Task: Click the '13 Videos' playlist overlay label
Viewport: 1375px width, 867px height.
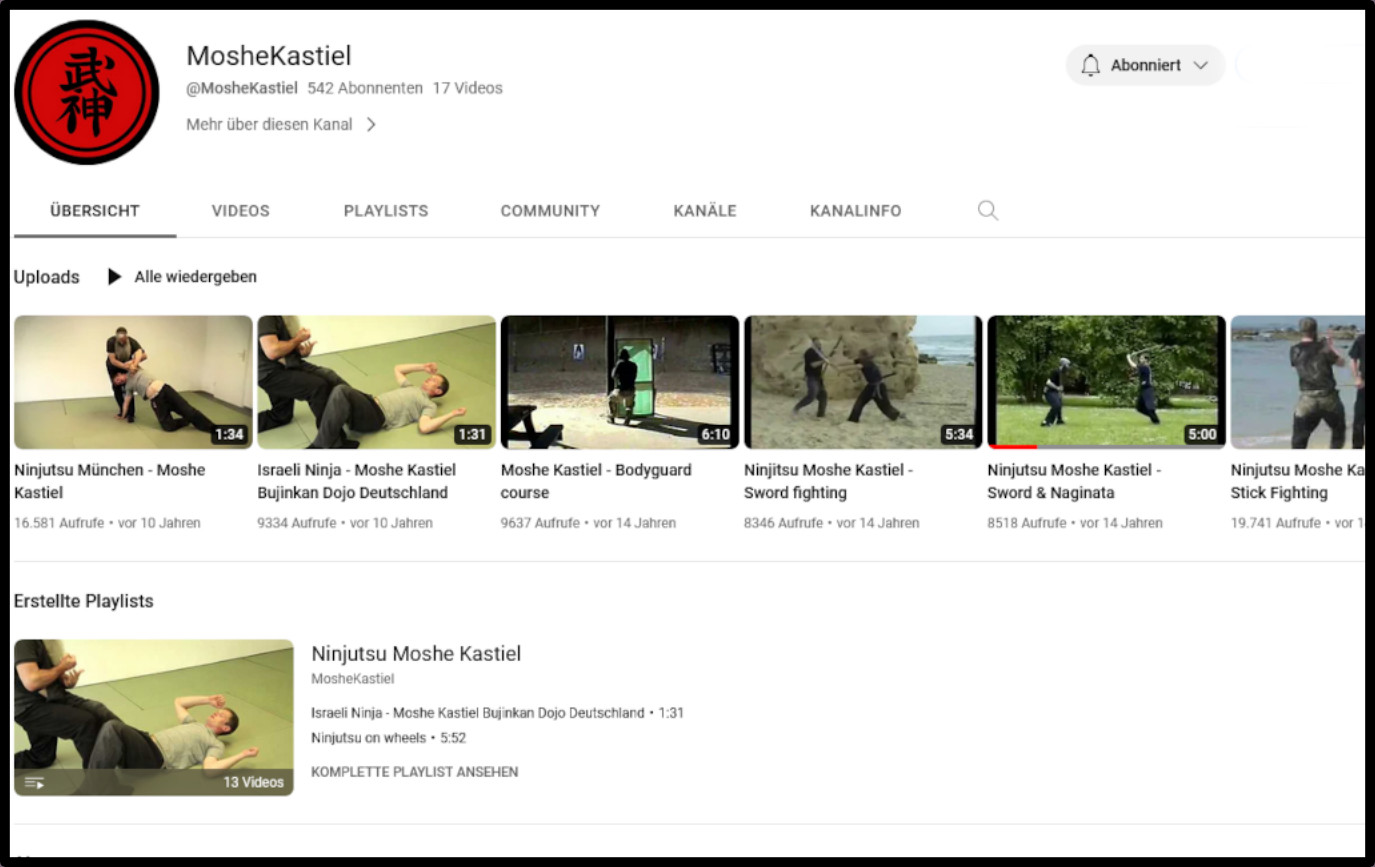Action: [254, 782]
